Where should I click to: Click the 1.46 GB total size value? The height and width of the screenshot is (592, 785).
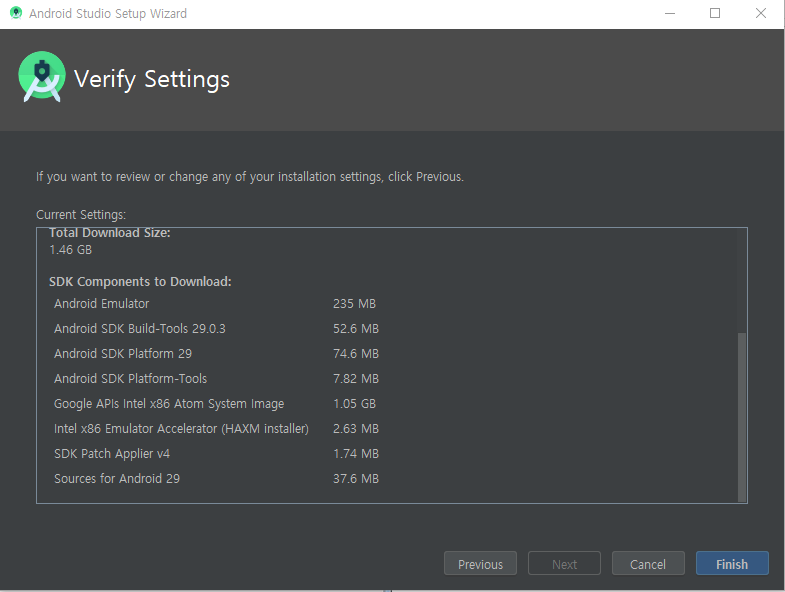tap(71, 249)
